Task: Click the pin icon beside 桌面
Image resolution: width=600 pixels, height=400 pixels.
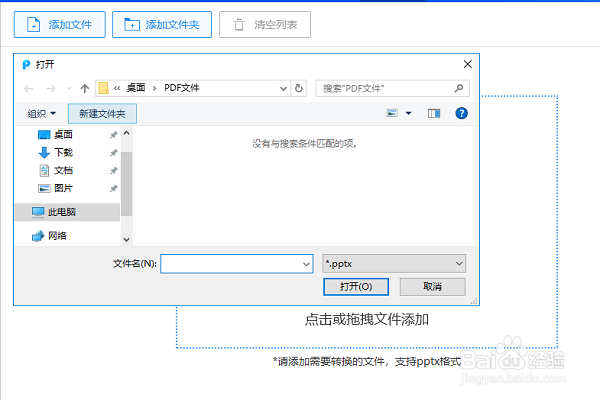Action: tap(114, 135)
